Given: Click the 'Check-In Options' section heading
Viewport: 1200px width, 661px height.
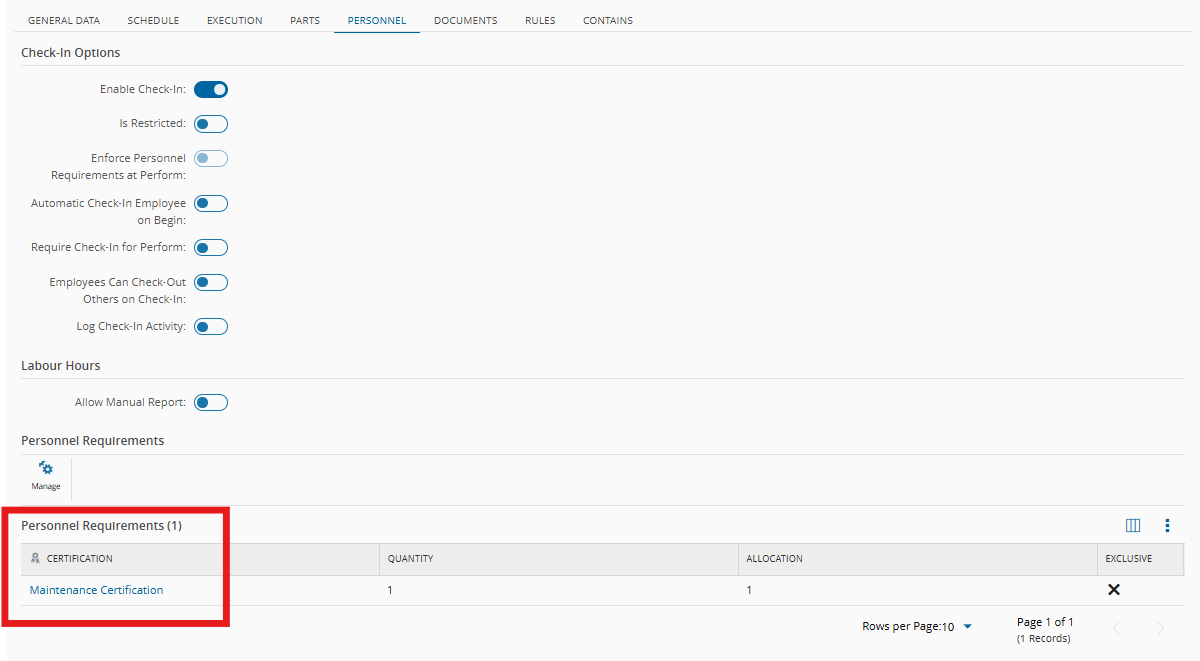Looking at the screenshot, I should click(71, 53).
